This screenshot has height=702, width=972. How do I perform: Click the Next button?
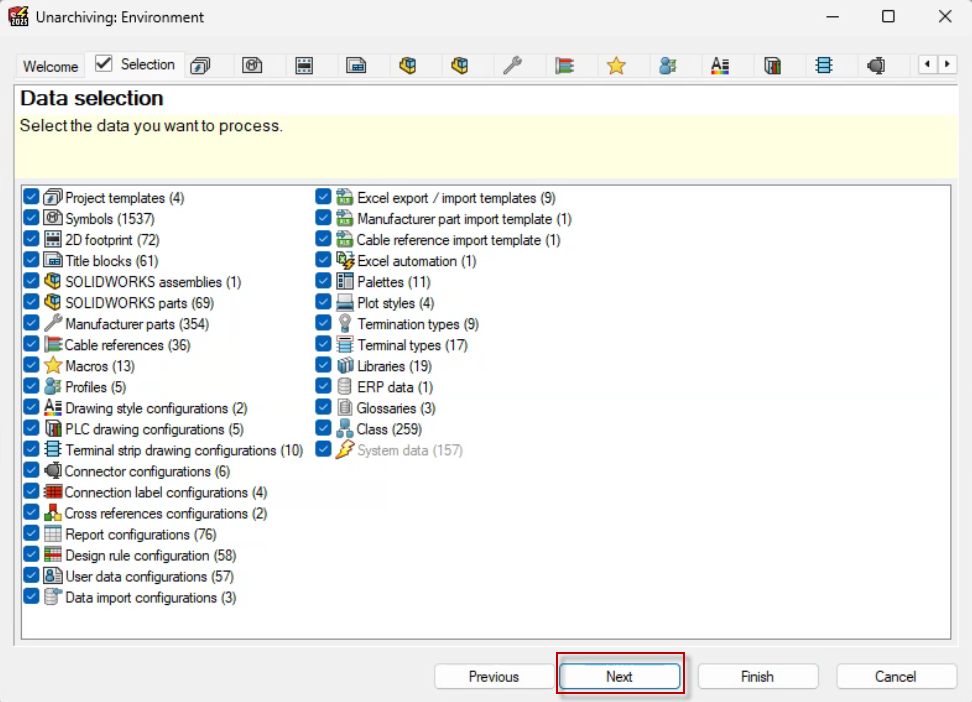[619, 676]
